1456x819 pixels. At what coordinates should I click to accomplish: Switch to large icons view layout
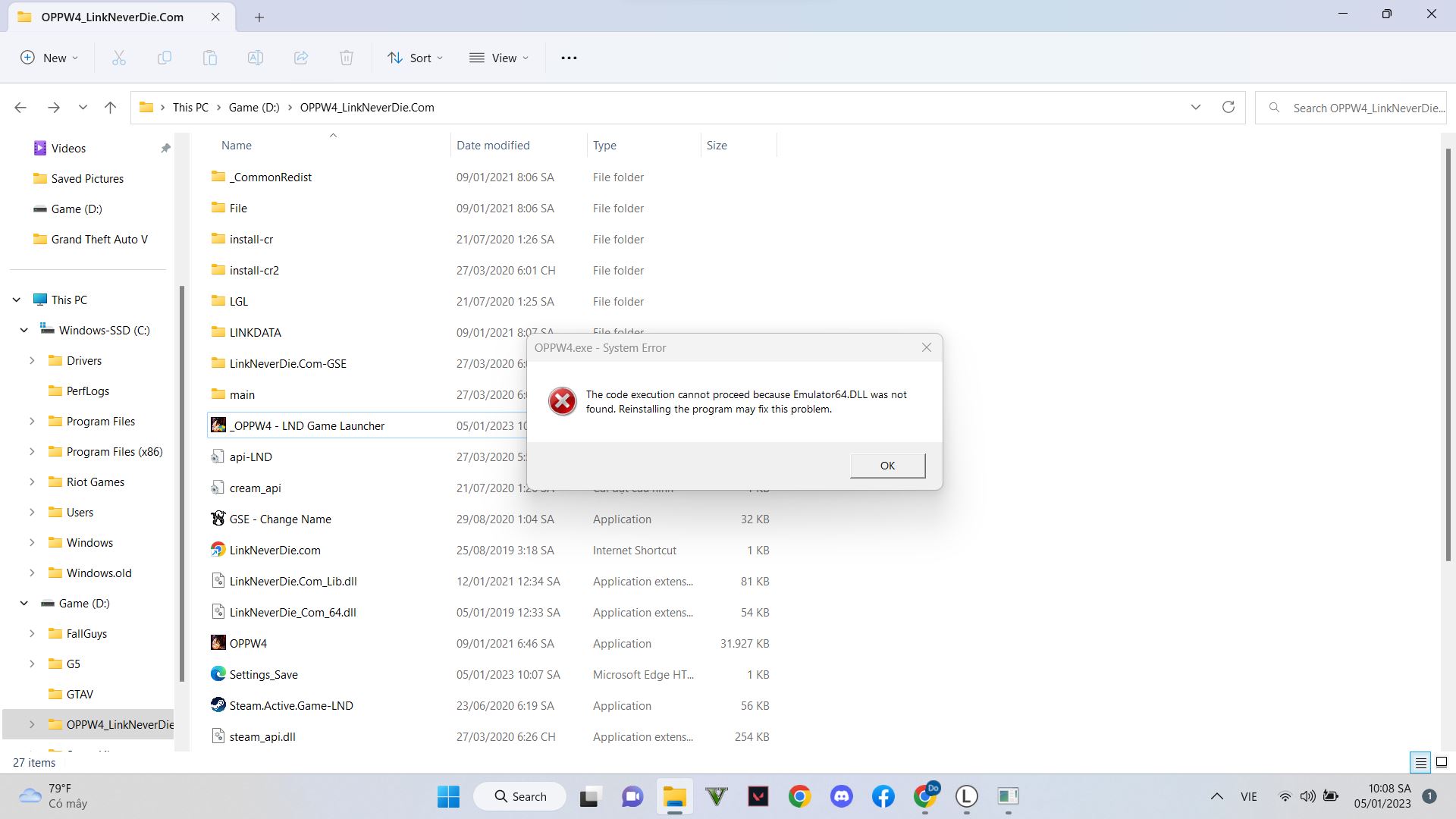[x=1442, y=762]
